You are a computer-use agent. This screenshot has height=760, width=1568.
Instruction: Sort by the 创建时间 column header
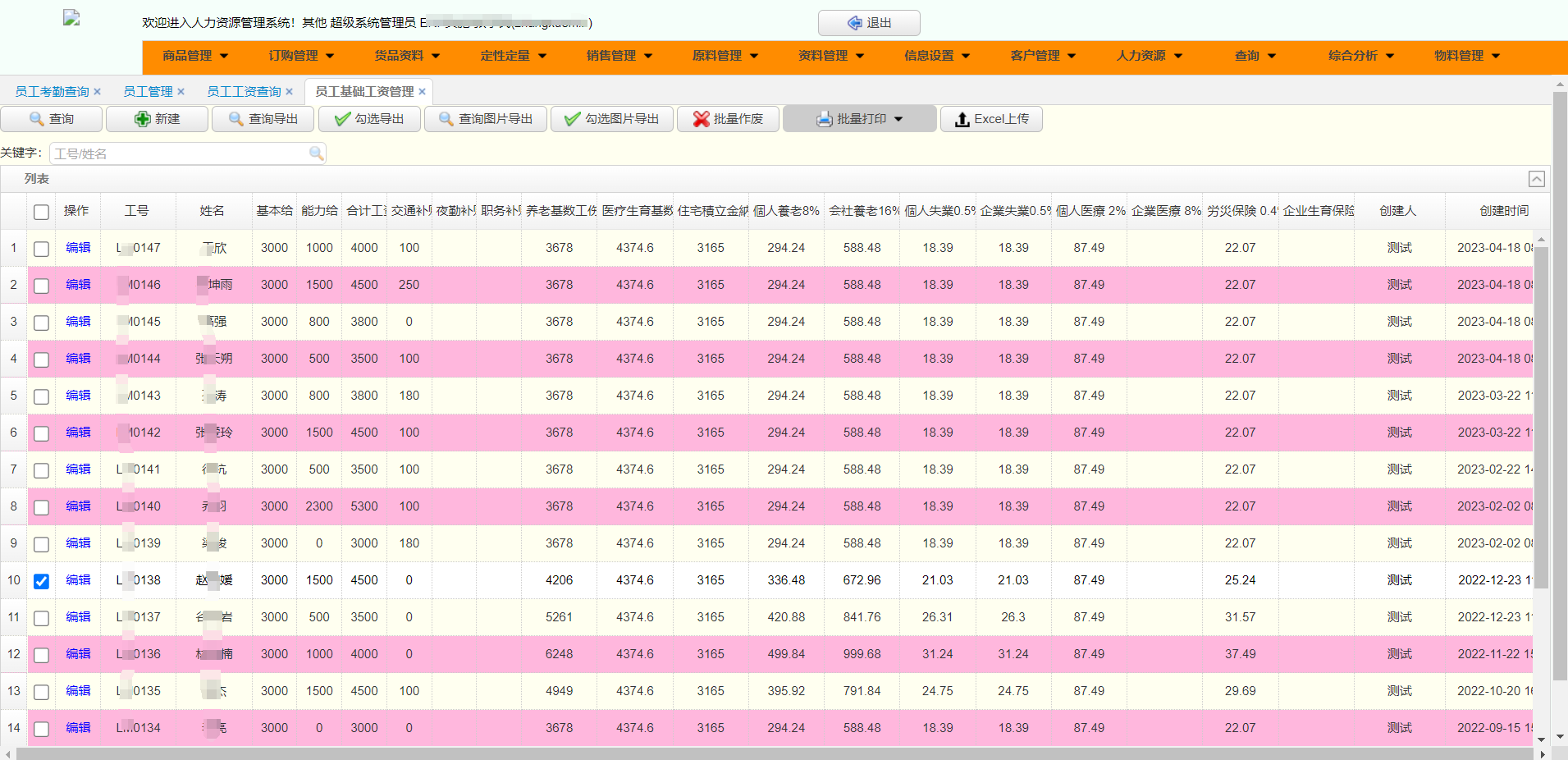pyautogui.click(x=1503, y=211)
